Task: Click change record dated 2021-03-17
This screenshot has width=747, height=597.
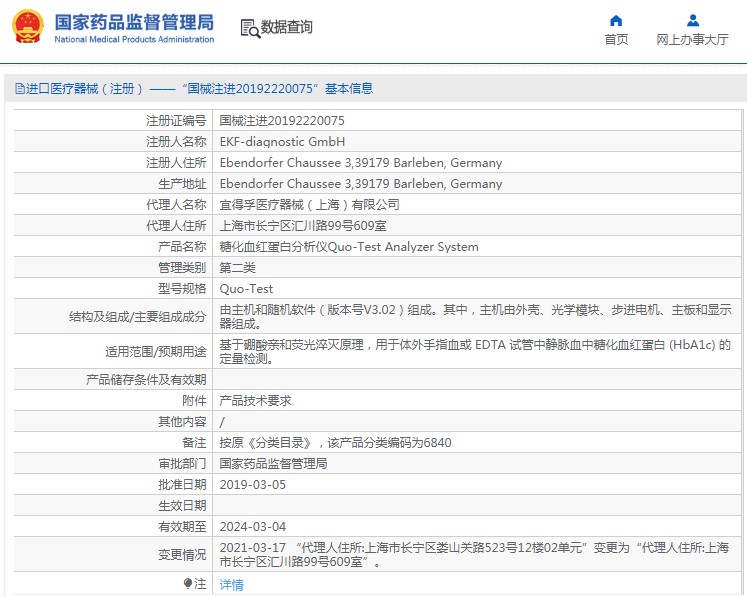Action: tap(474, 555)
